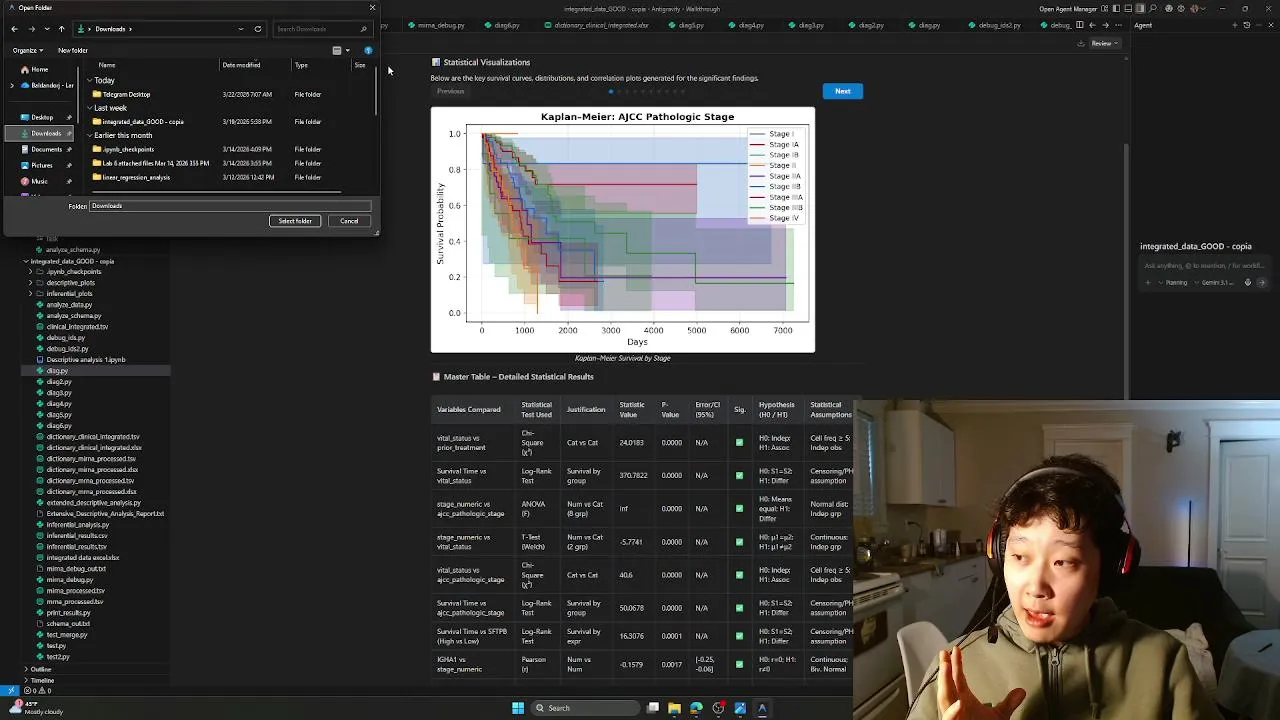Refresh the Downloads folder listing
This screenshot has width=1280, height=720.
tap(258, 29)
